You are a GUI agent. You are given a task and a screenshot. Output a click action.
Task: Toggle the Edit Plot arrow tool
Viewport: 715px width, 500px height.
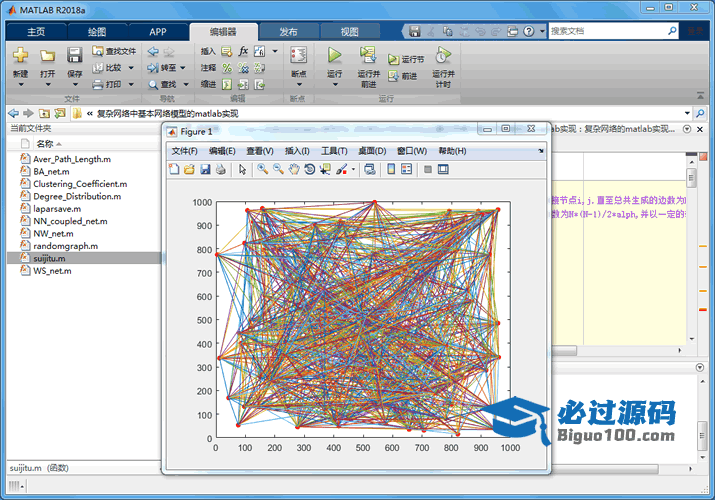(242, 170)
